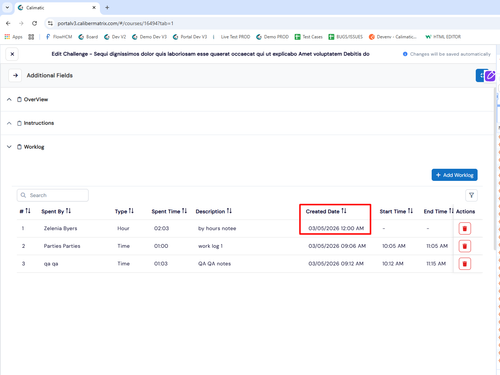500x375 pixels.
Task: Delete the Zelenia Byers worklog row
Action: click(465, 229)
